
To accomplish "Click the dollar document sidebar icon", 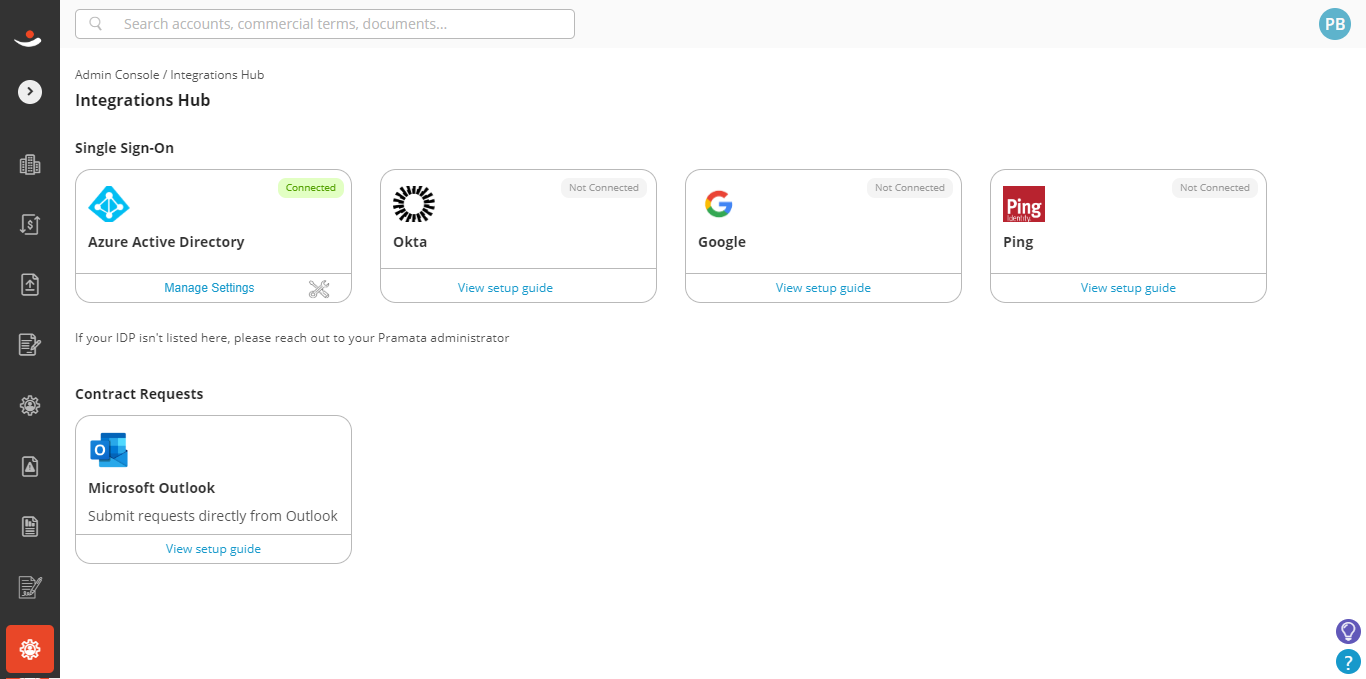I will tap(30, 224).
